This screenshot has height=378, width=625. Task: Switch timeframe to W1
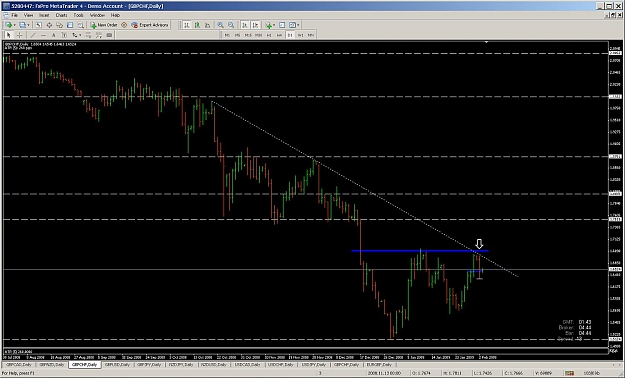[301, 35]
